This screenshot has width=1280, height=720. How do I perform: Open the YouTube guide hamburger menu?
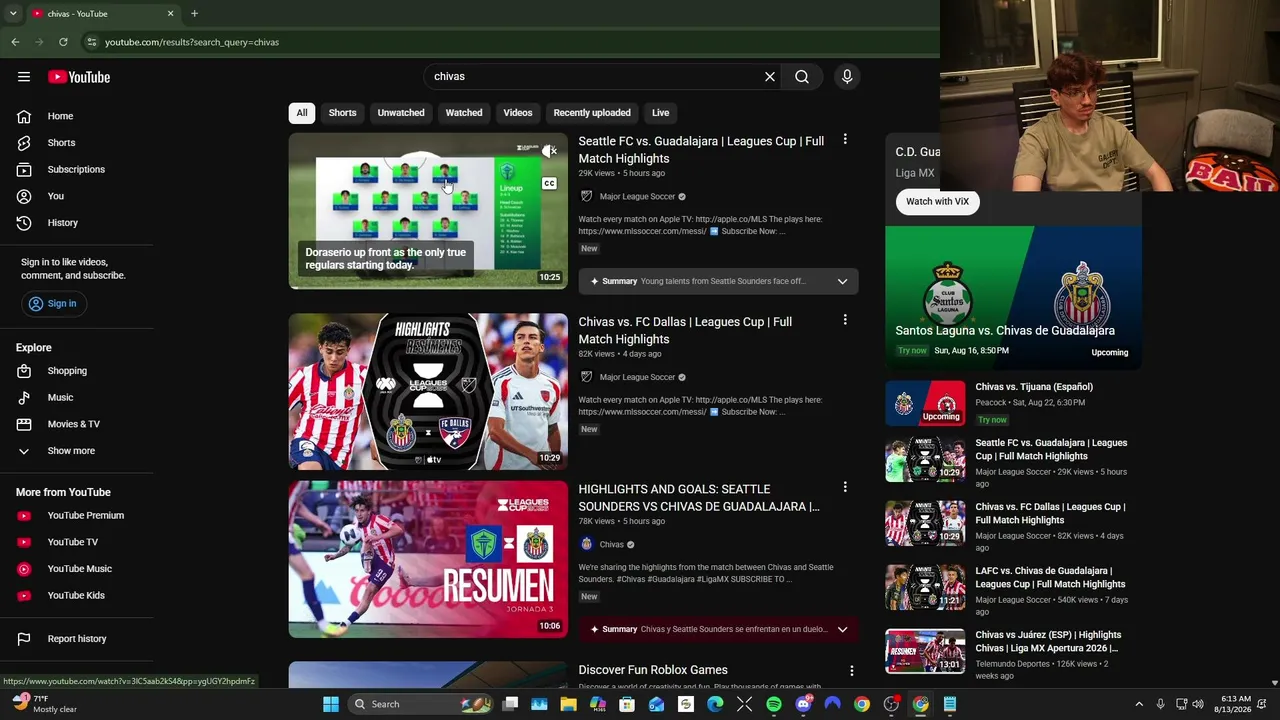(x=24, y=77)
